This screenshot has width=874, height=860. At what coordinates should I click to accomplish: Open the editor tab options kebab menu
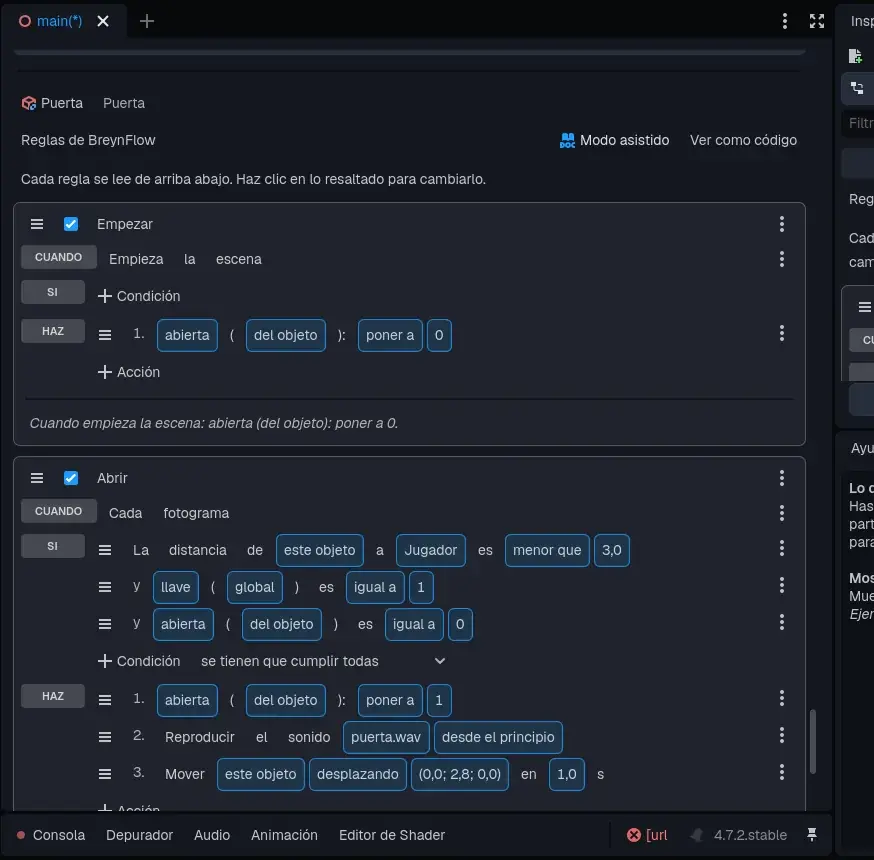pyautogui.click(x=785, y=21)
